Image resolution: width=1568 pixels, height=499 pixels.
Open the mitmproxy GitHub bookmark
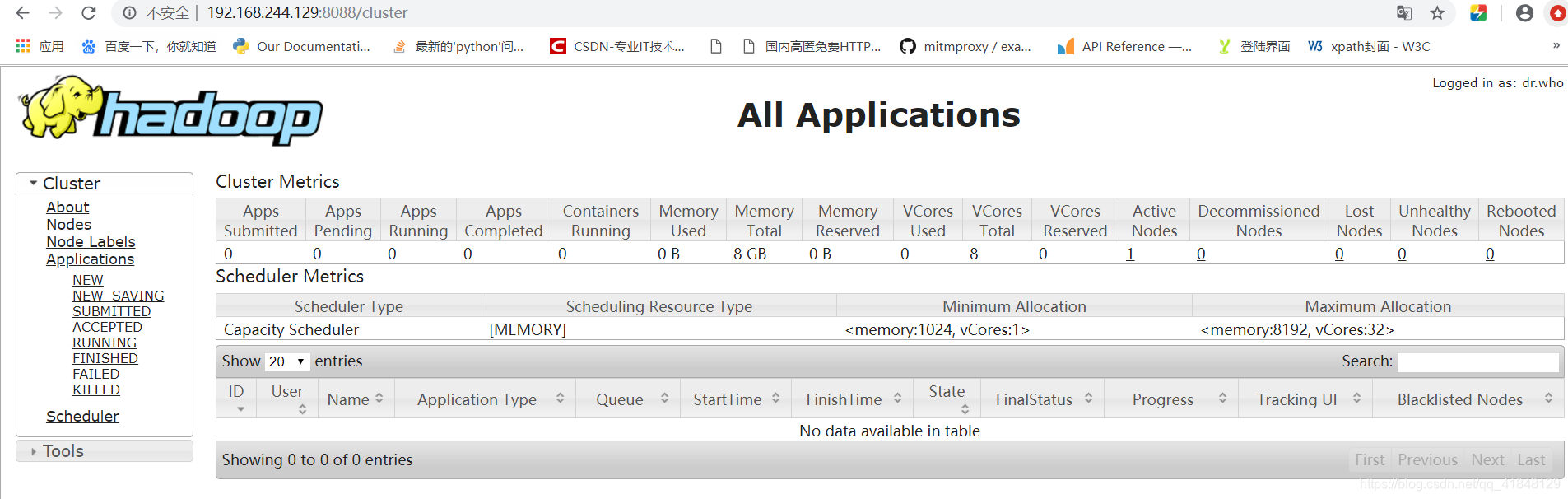click(x=965, y=46)
